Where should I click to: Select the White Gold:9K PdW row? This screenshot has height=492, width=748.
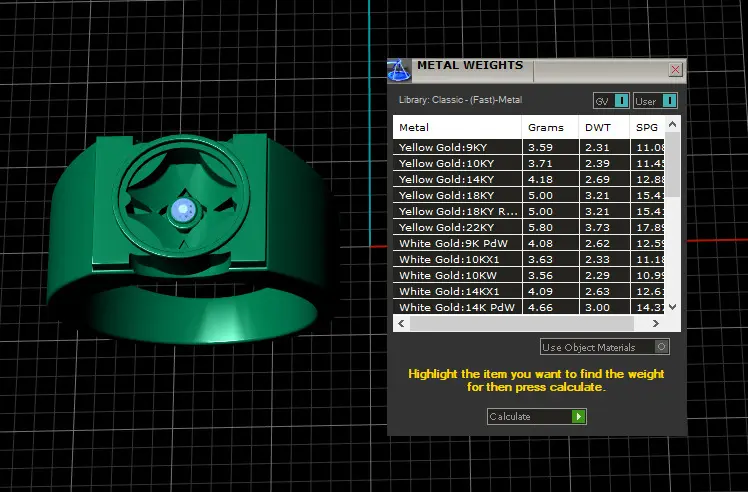pos(529,243)
